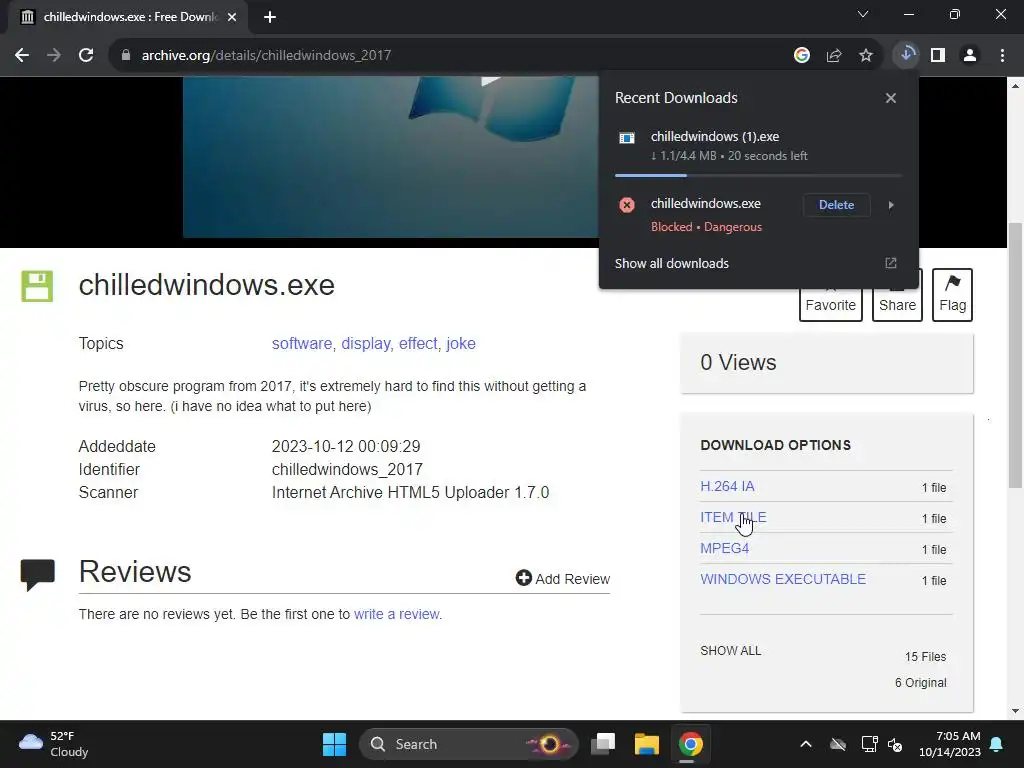
Task: Delete the blocked chilledwindows.exe download
Action: [x=836, y=205]
